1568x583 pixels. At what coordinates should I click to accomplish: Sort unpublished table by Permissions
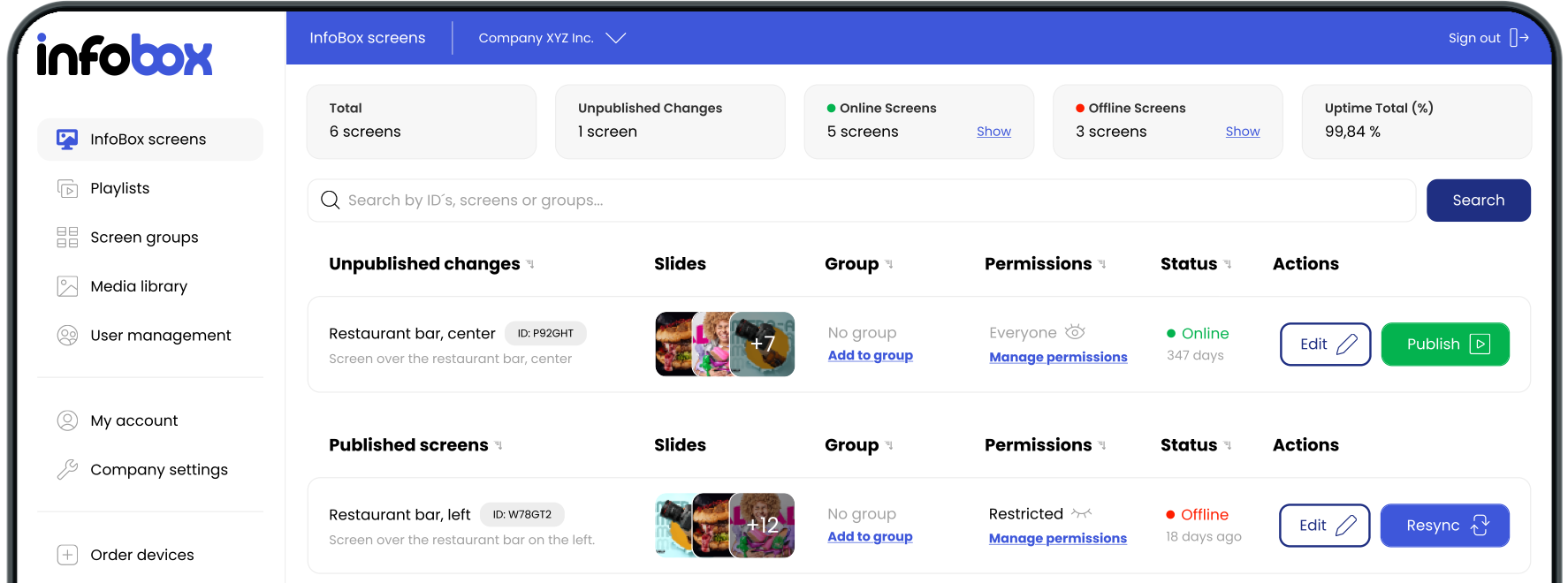pyautogui.click(x=1102, y=264)
